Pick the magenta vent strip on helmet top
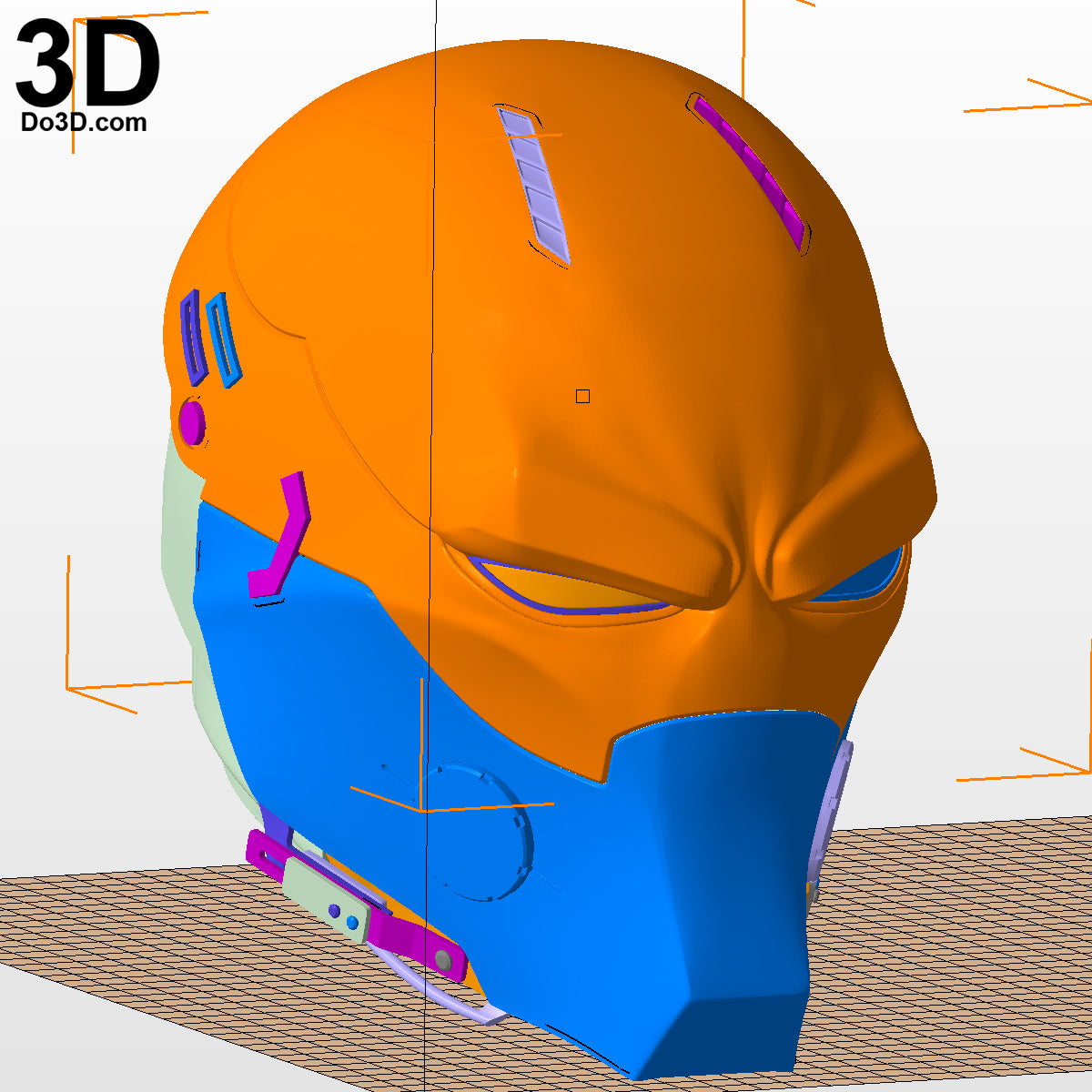The image size is (1092, 1092). click(750, 171)
